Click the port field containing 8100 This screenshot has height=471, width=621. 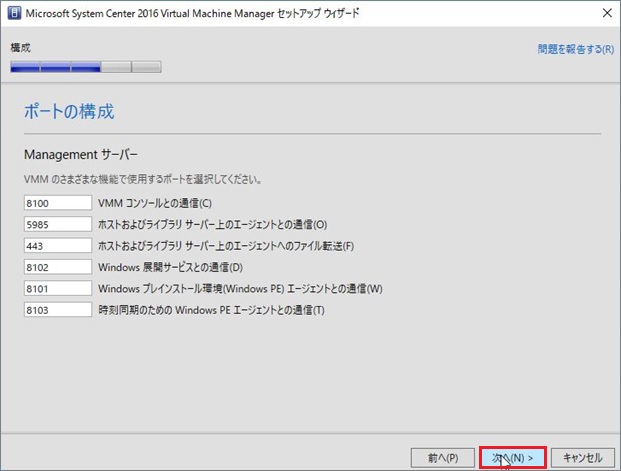tap(57, 203)
